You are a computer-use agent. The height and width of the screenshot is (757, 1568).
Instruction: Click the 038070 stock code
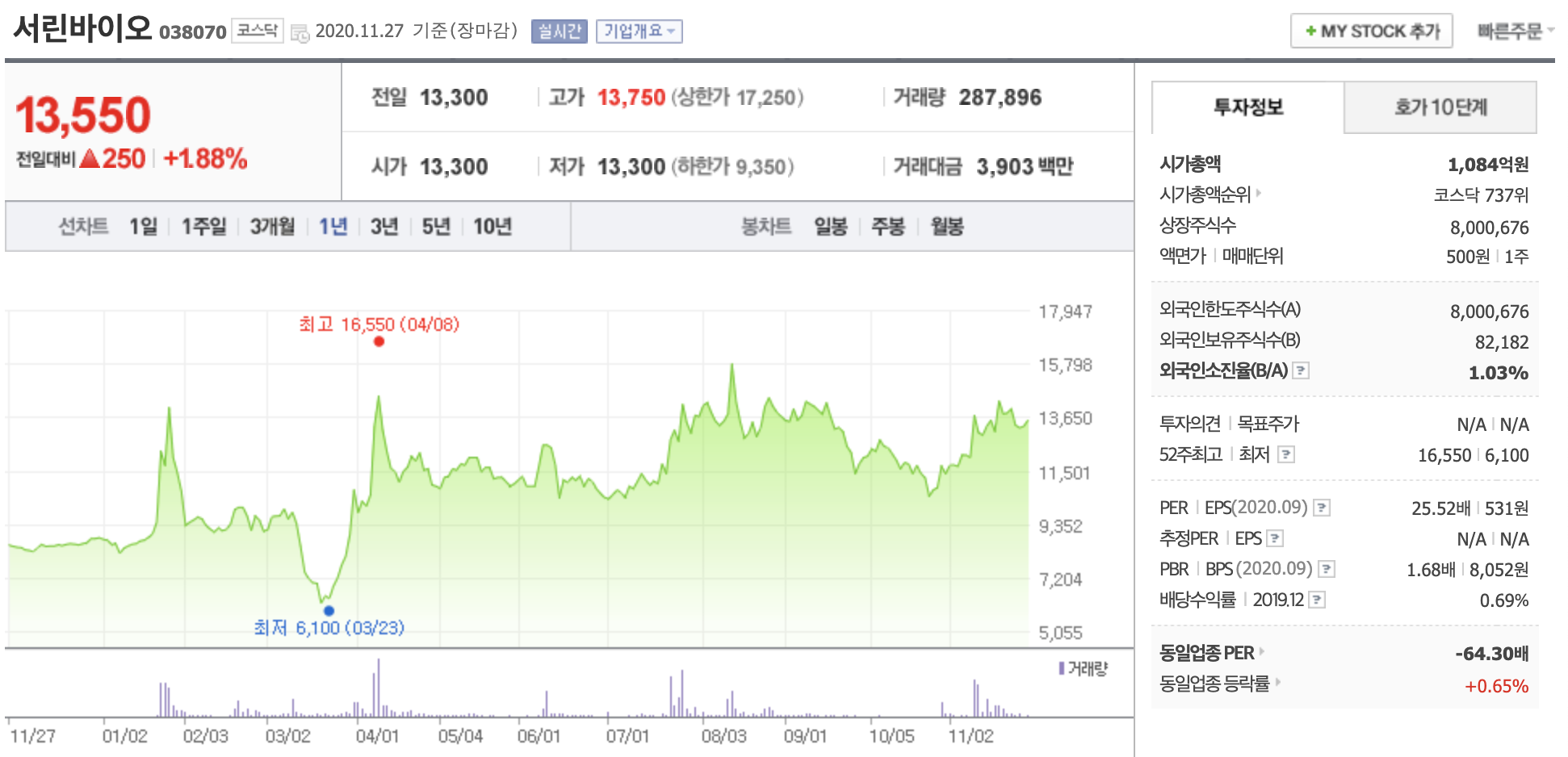click(x=193, y=32)
